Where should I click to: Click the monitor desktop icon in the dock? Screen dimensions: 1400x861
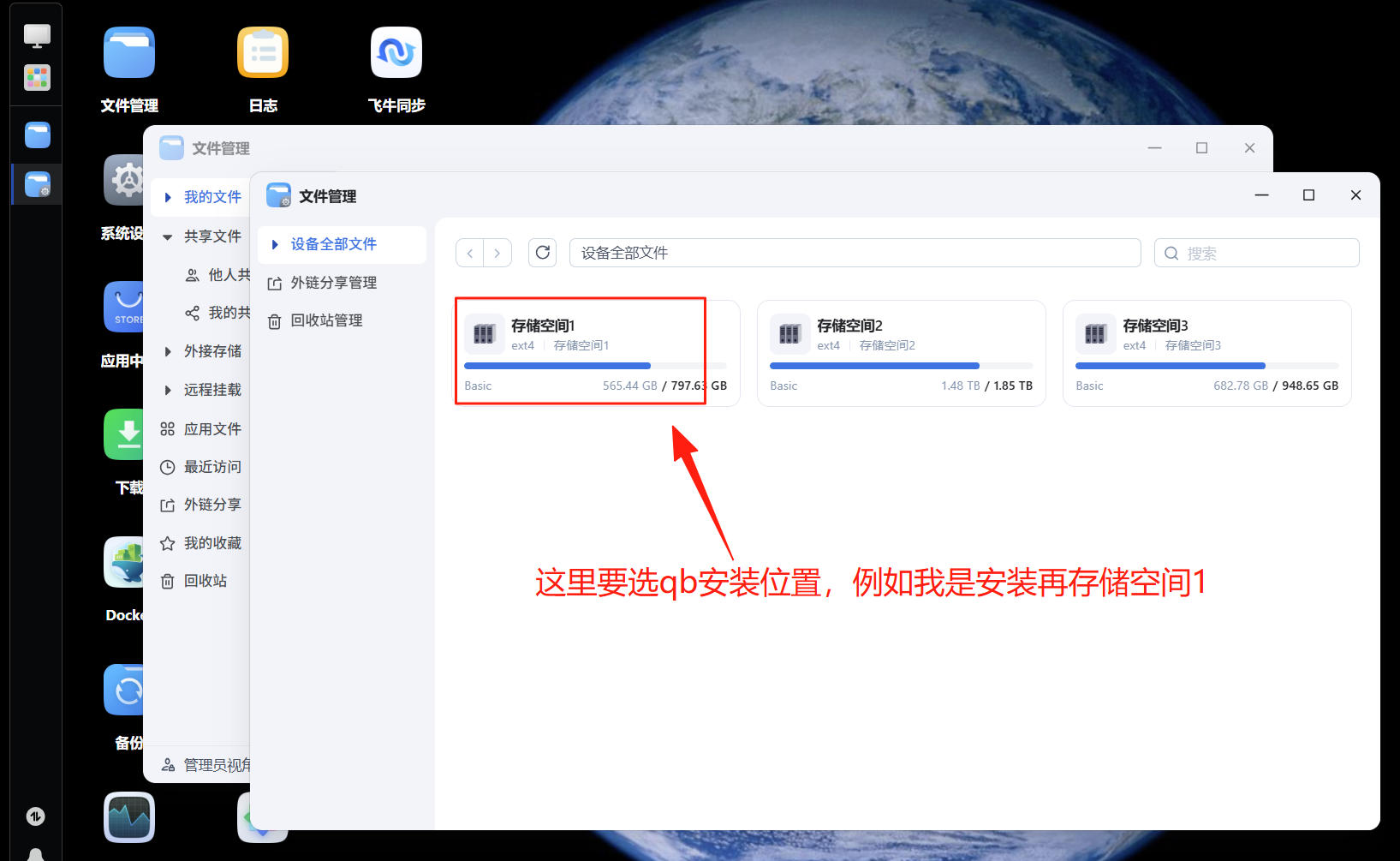pyautogui.click(x=37, y=36)
